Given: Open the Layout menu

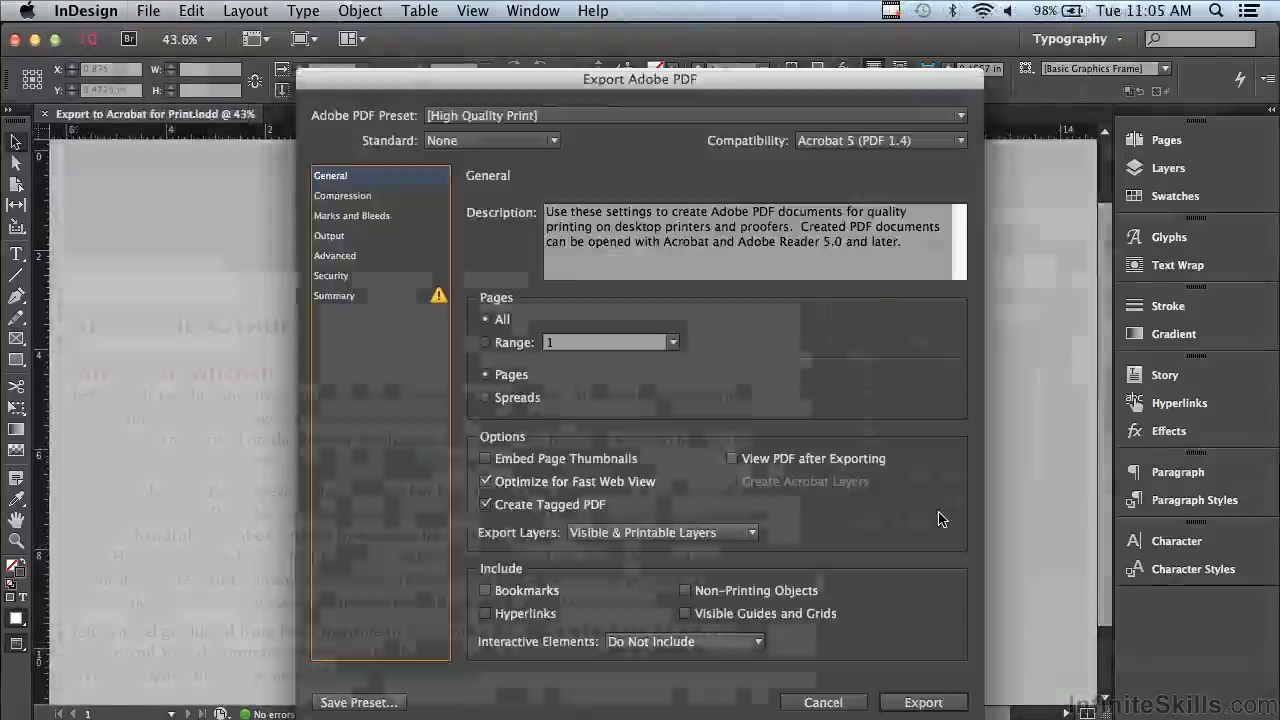Looking at the screenshot, I should coord(245,11).
